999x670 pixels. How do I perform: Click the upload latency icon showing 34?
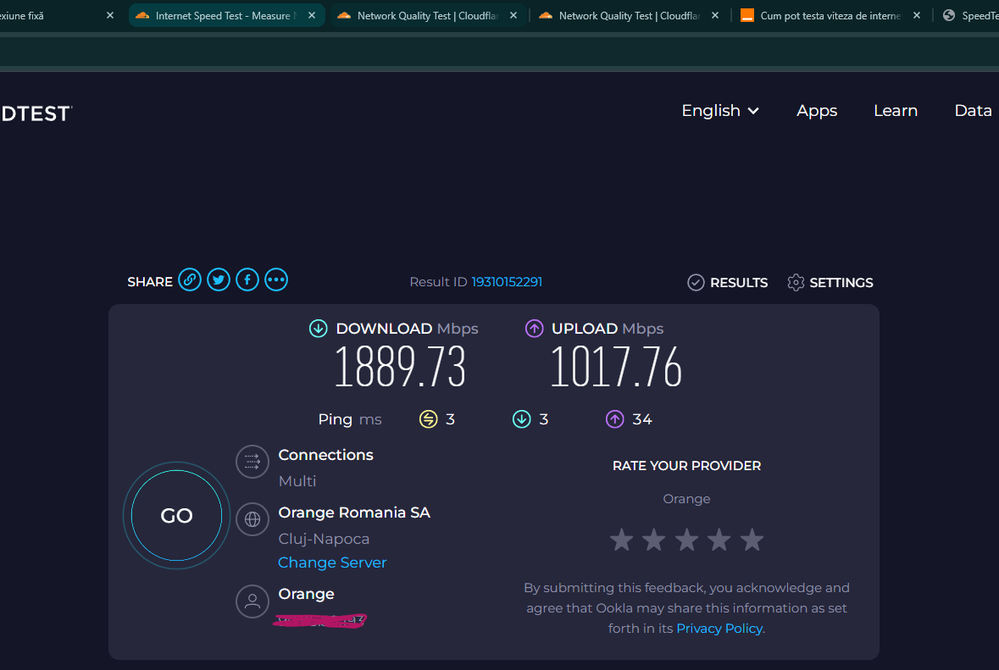point(615,419)
